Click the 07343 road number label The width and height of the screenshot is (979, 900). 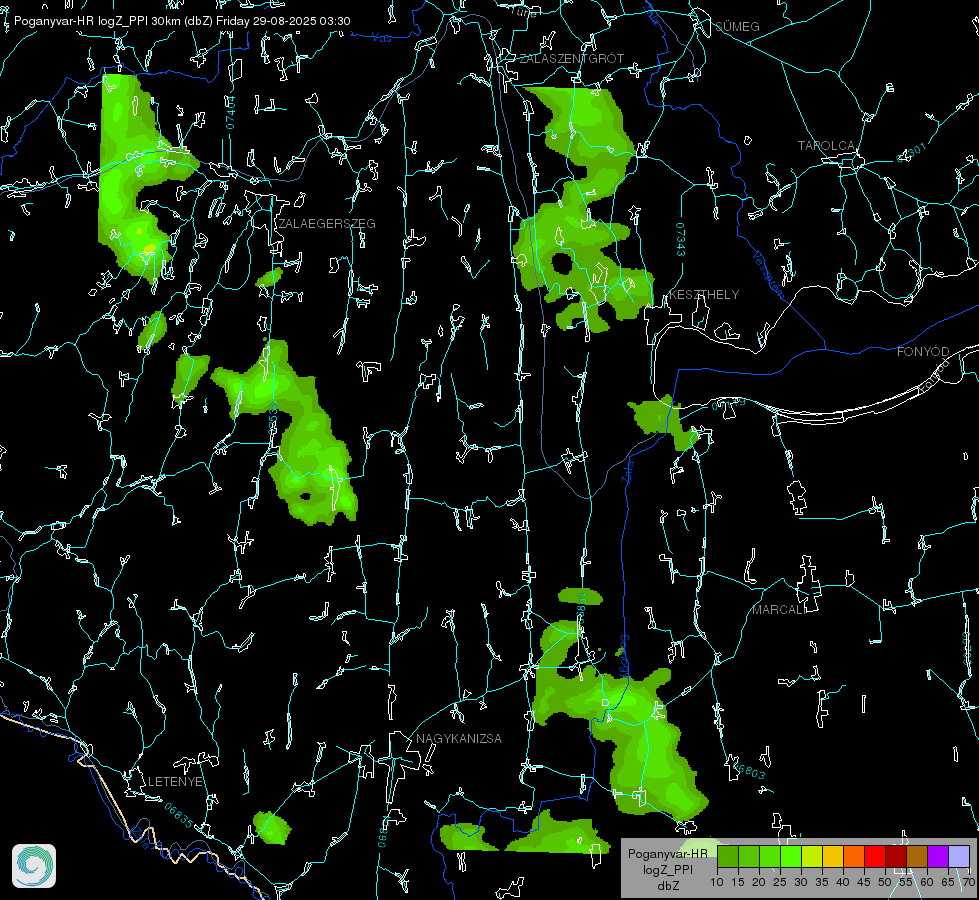coord(681,239)
